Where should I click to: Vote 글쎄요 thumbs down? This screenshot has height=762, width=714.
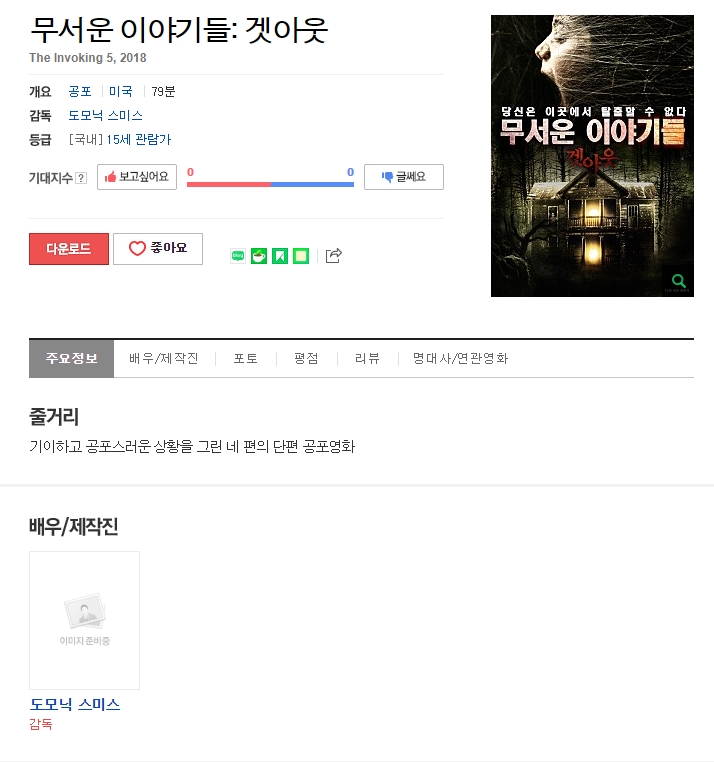[x=404, y=177]
